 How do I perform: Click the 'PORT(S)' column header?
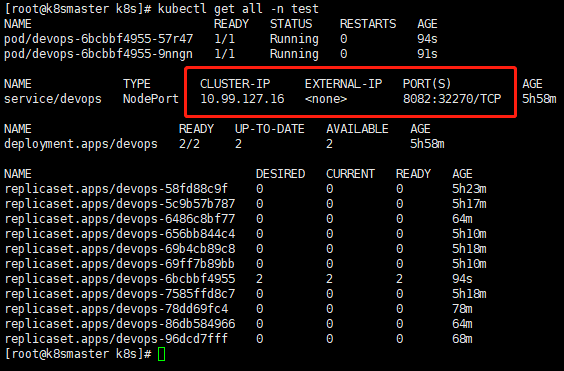[427, 84]
